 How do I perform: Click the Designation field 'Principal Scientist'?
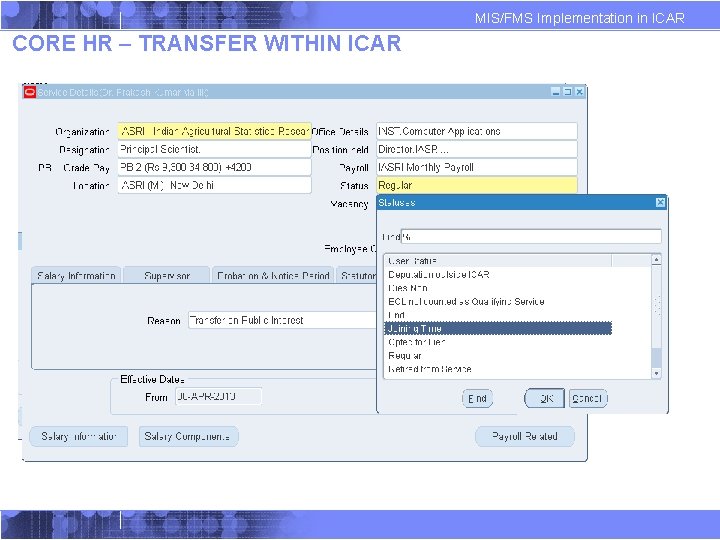point(214,149)
